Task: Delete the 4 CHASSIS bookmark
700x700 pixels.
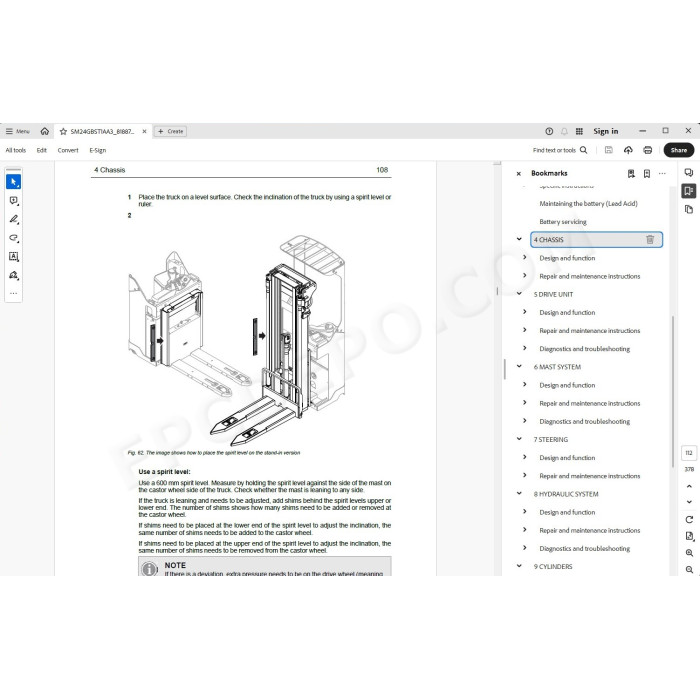Action: point(650,240)
